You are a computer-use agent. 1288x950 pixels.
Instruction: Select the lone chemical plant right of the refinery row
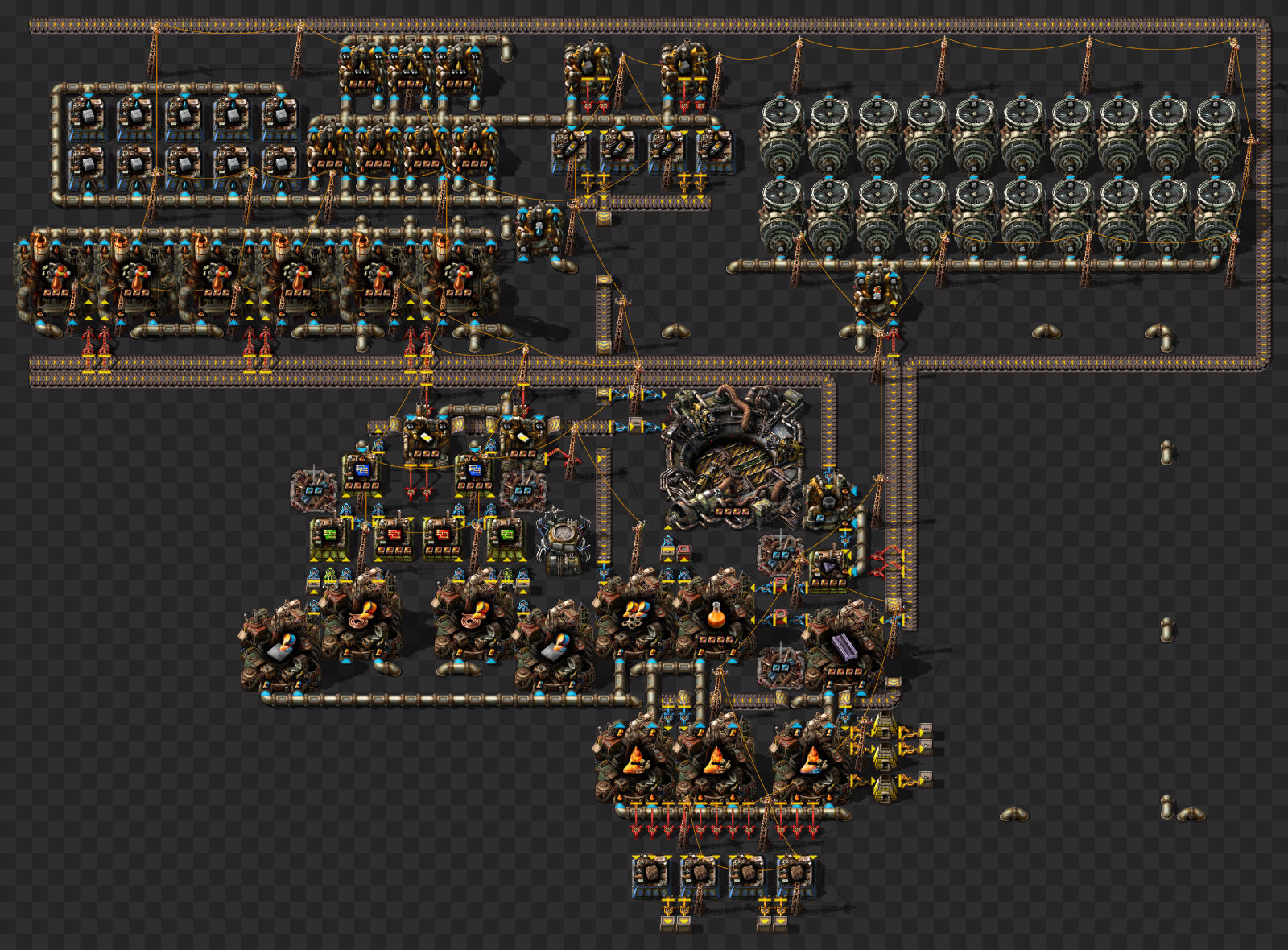539,229
